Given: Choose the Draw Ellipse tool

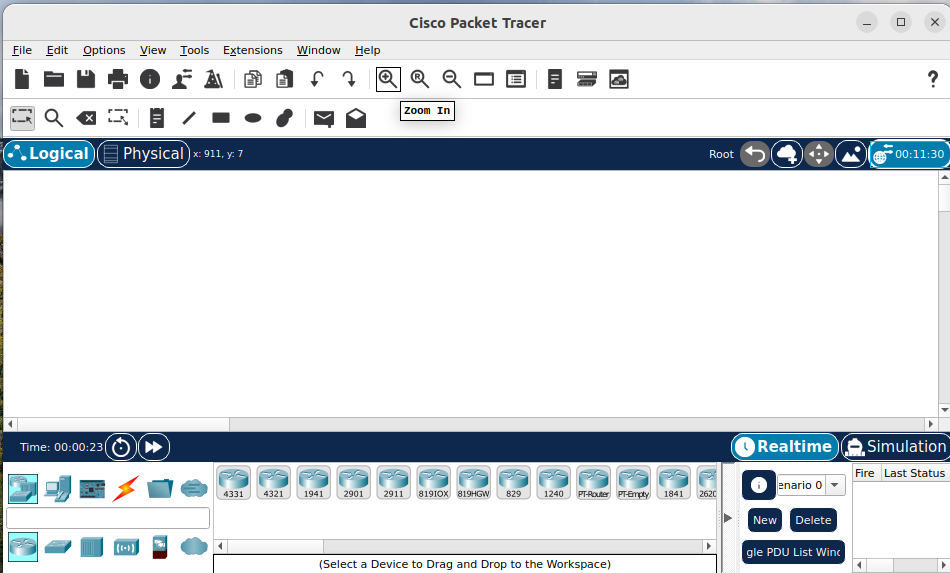Looking at the screenshot, I should 253,118.
